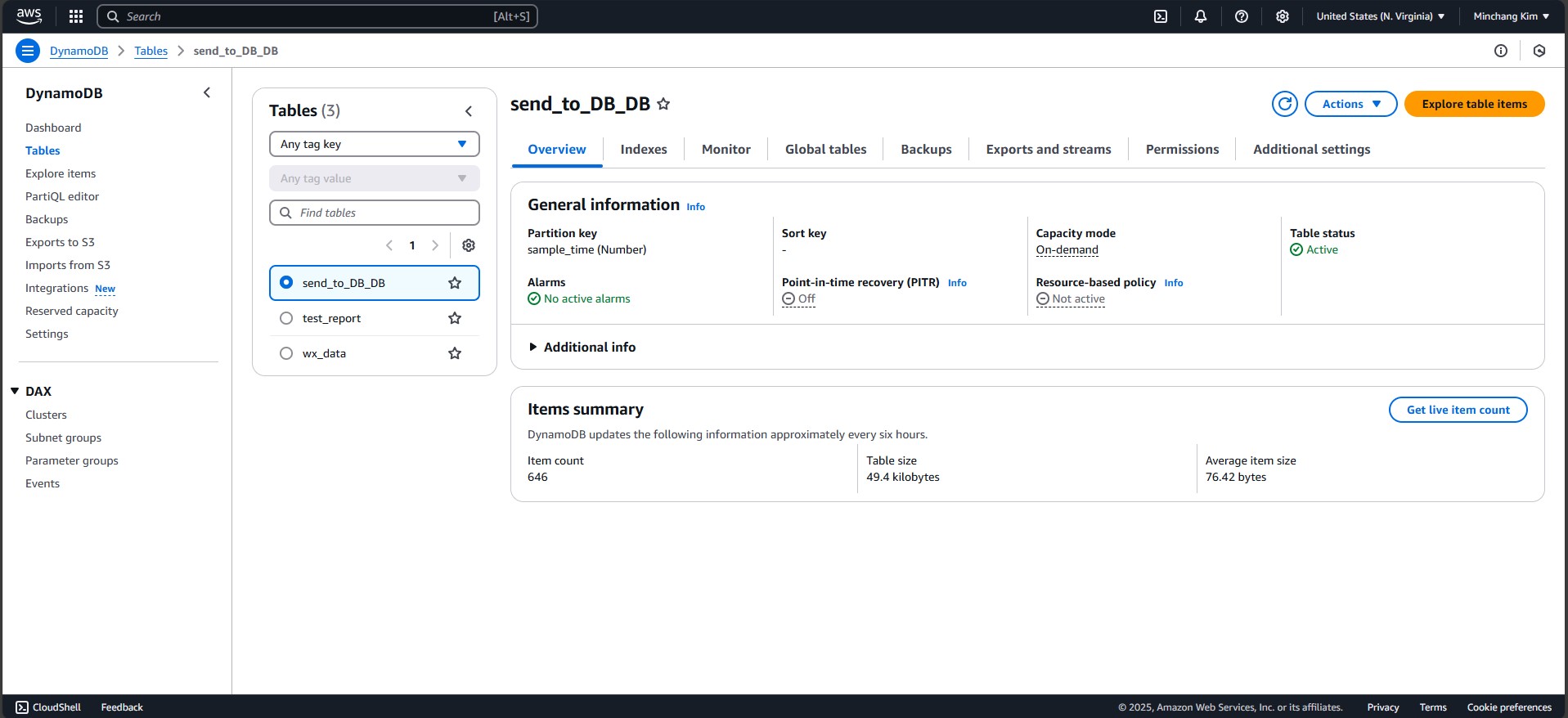Open the info panel icon near breadcrumb
The height and width of the screenshot is (718, 1568).
(x=1501, y=51)
